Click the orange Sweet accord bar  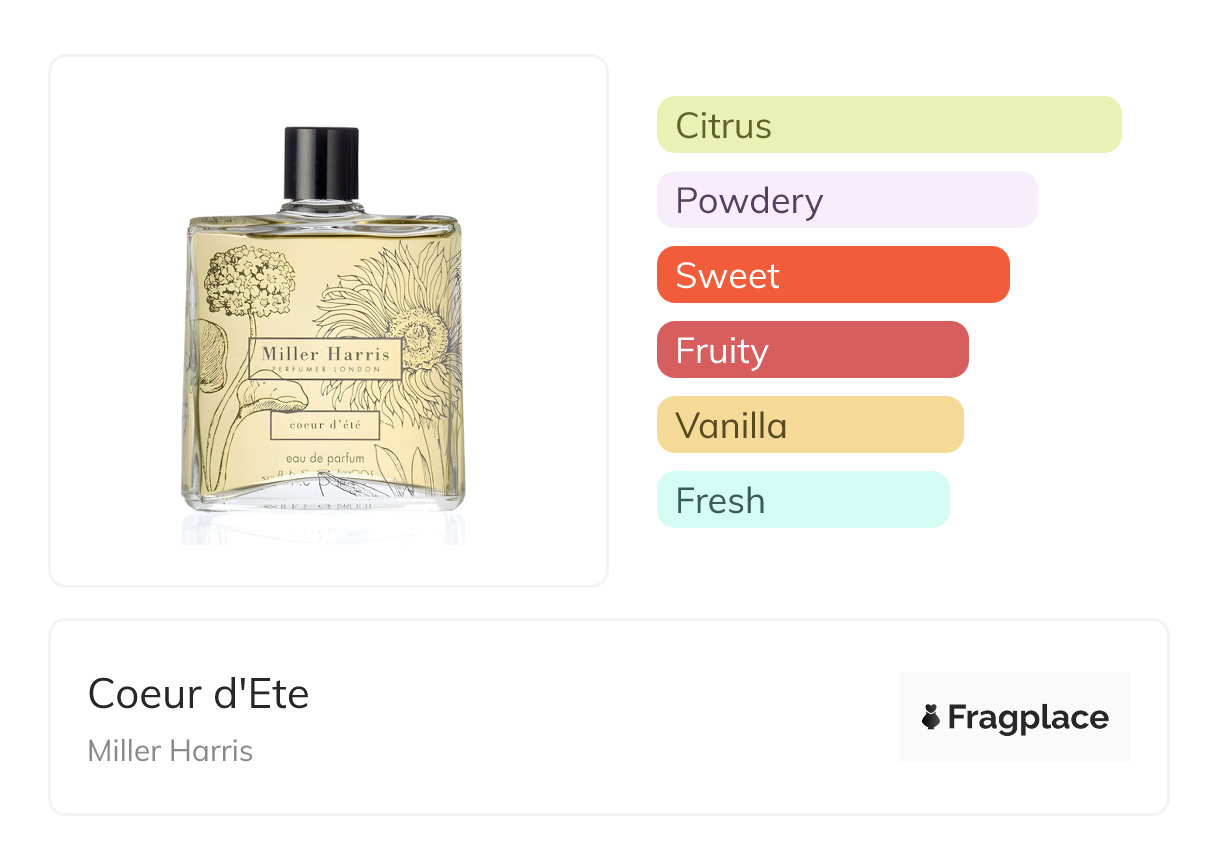832,275
